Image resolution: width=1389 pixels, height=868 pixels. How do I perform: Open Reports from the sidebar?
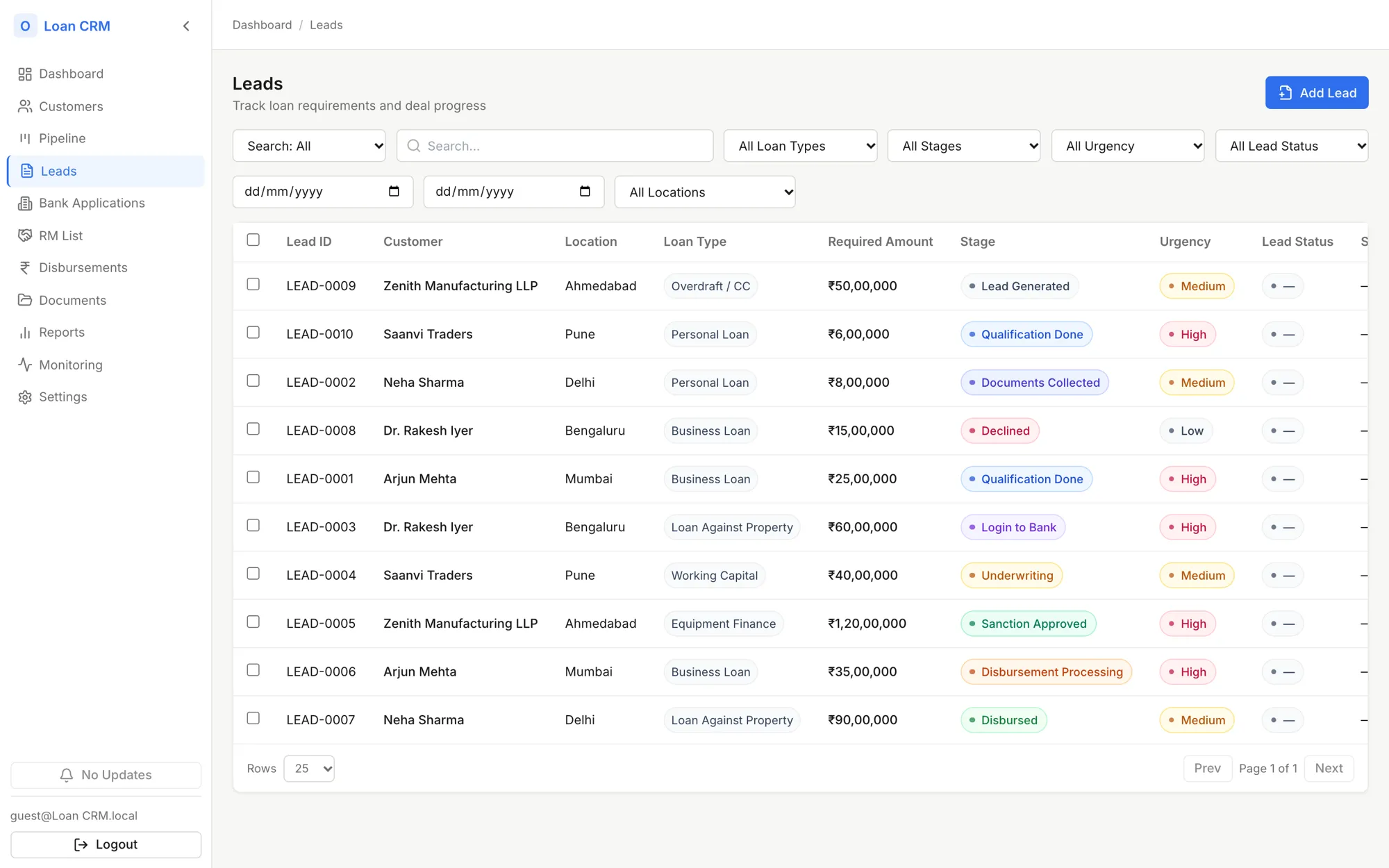(106, 333)
